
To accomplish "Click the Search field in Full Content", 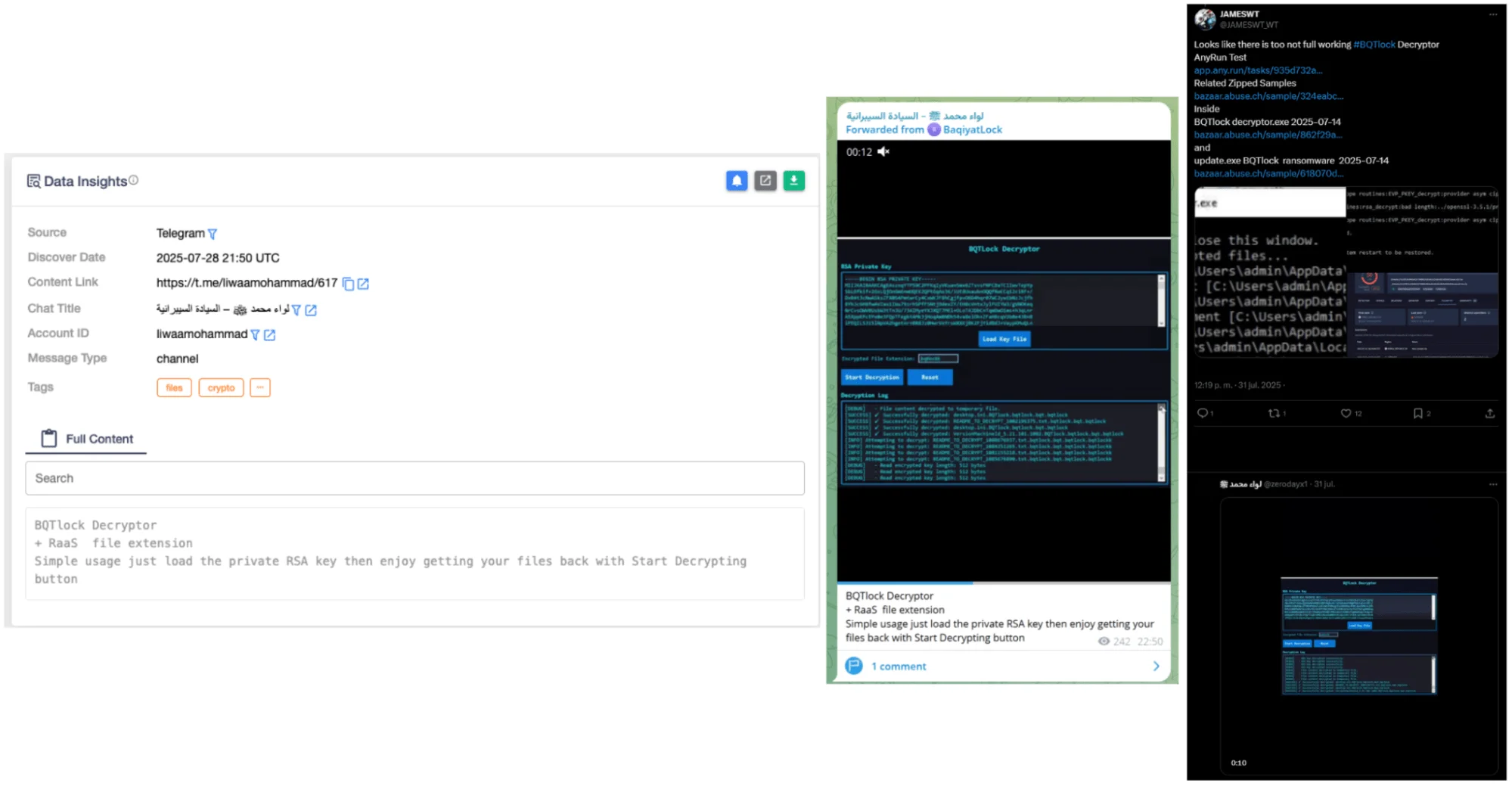I will pyautogui.click(x=414, y=478).
